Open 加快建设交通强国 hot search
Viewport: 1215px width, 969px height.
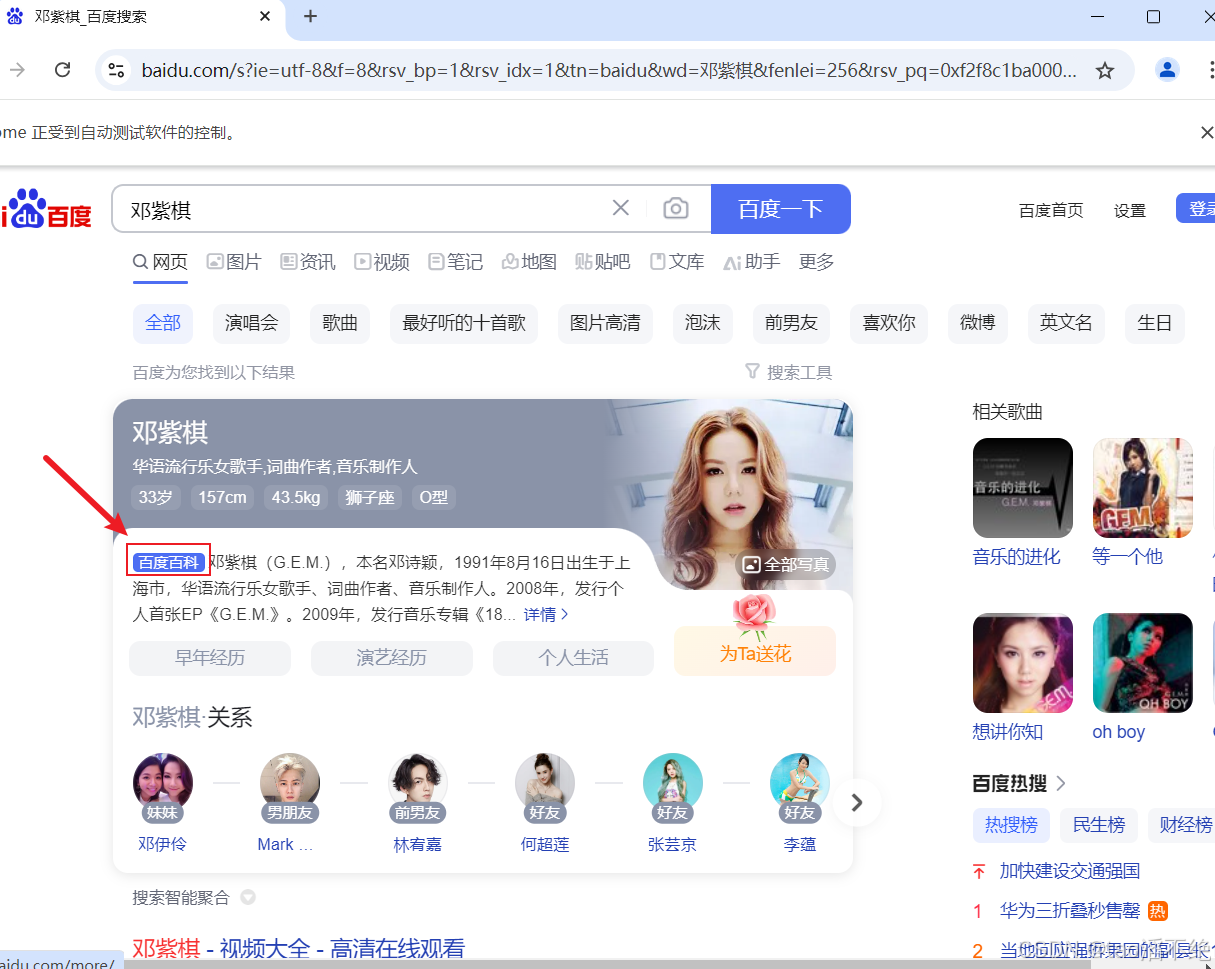pyautogui.click(x=1070, y=871)
